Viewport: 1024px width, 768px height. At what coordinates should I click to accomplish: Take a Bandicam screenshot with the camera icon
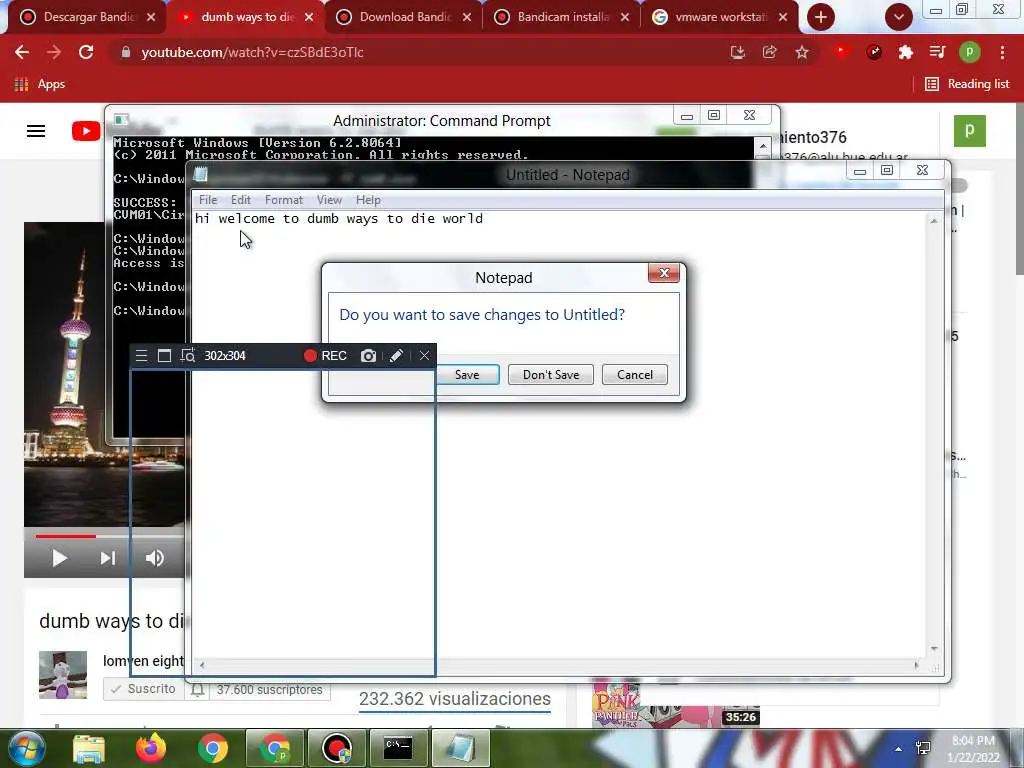click(368, 356)
